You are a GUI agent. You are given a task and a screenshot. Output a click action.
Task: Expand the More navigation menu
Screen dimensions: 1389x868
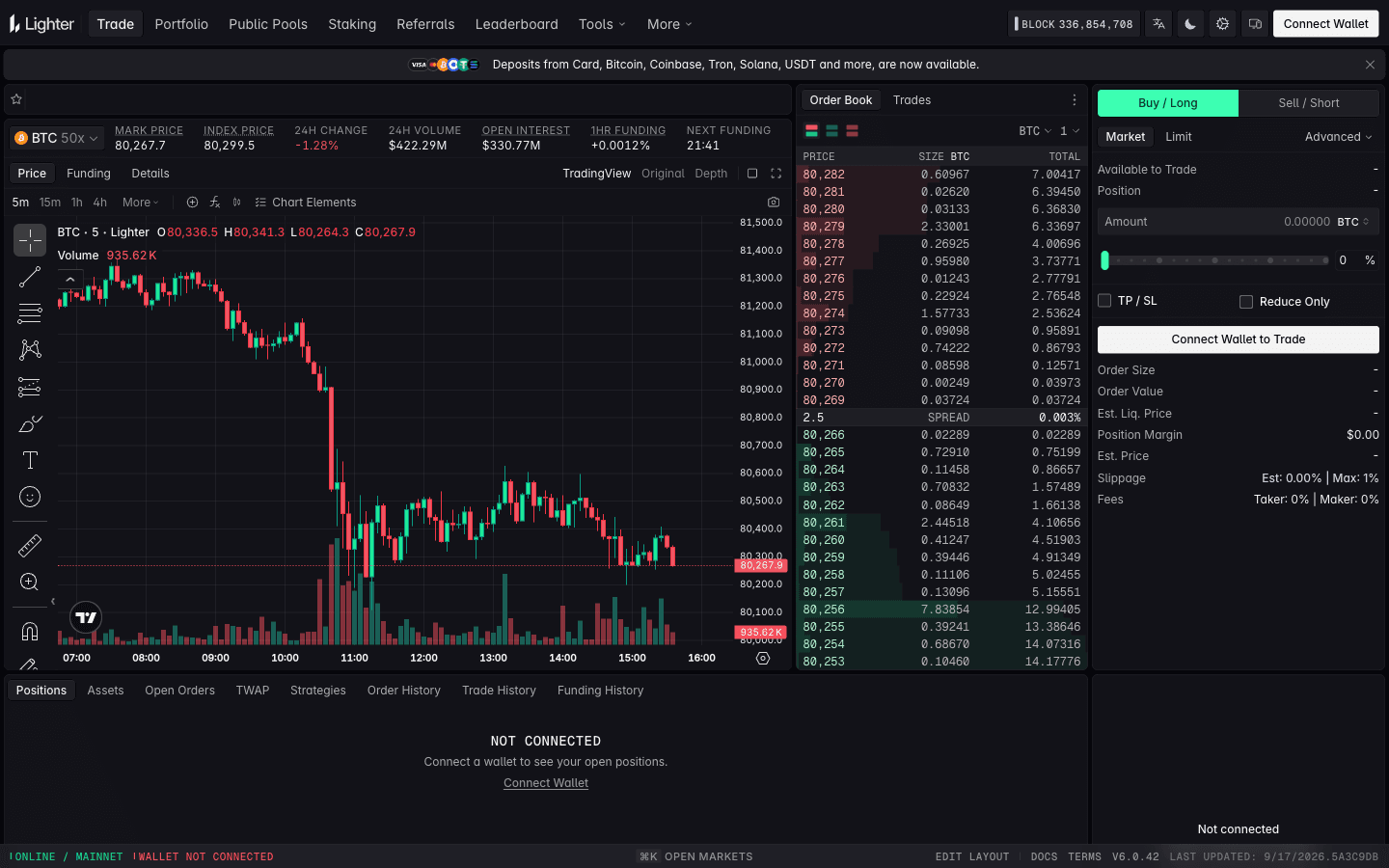coord(669,24)
